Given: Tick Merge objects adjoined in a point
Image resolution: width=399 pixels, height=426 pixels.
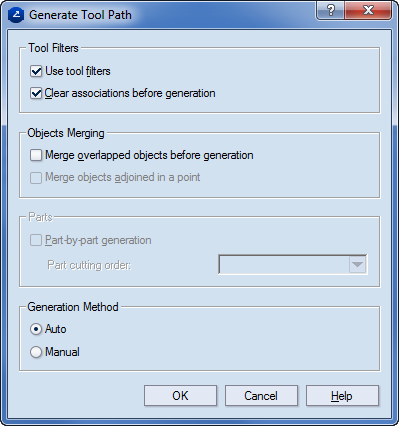Looking at the screenshot, I should [36, 178].
